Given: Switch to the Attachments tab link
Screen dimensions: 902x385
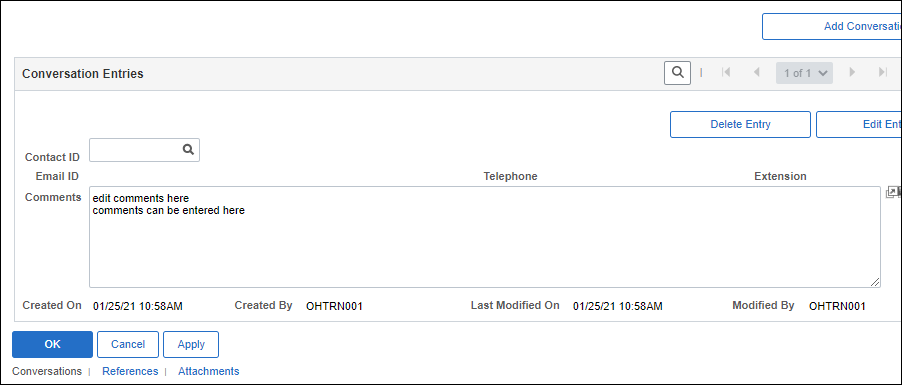Looking at the screenshot, I should (x=209, y=371).
